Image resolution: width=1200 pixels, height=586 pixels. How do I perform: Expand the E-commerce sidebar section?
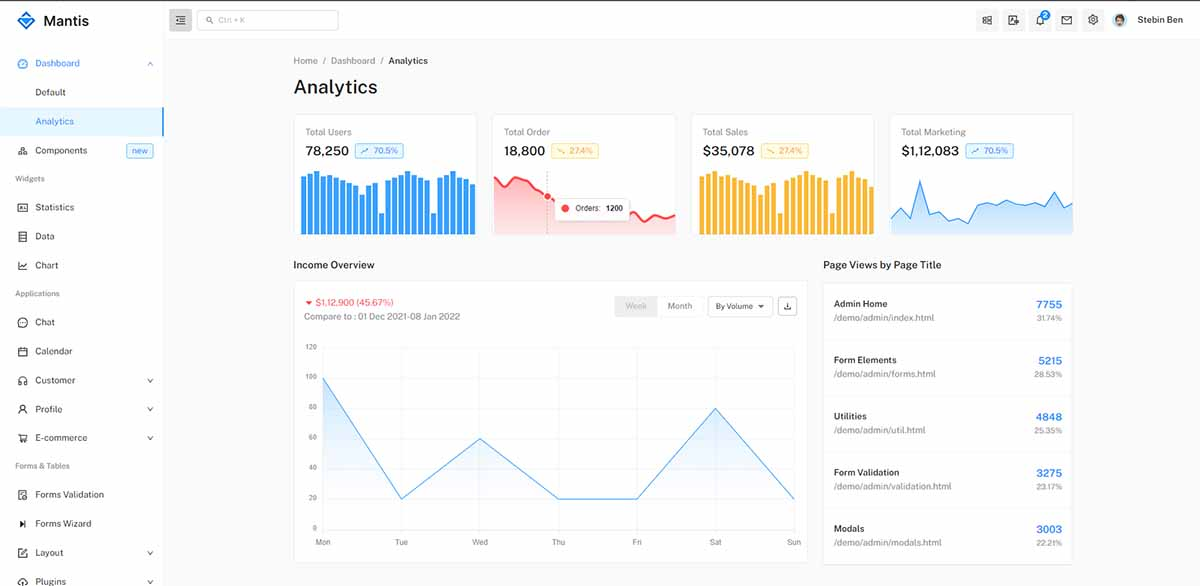[x=82, y=438]
